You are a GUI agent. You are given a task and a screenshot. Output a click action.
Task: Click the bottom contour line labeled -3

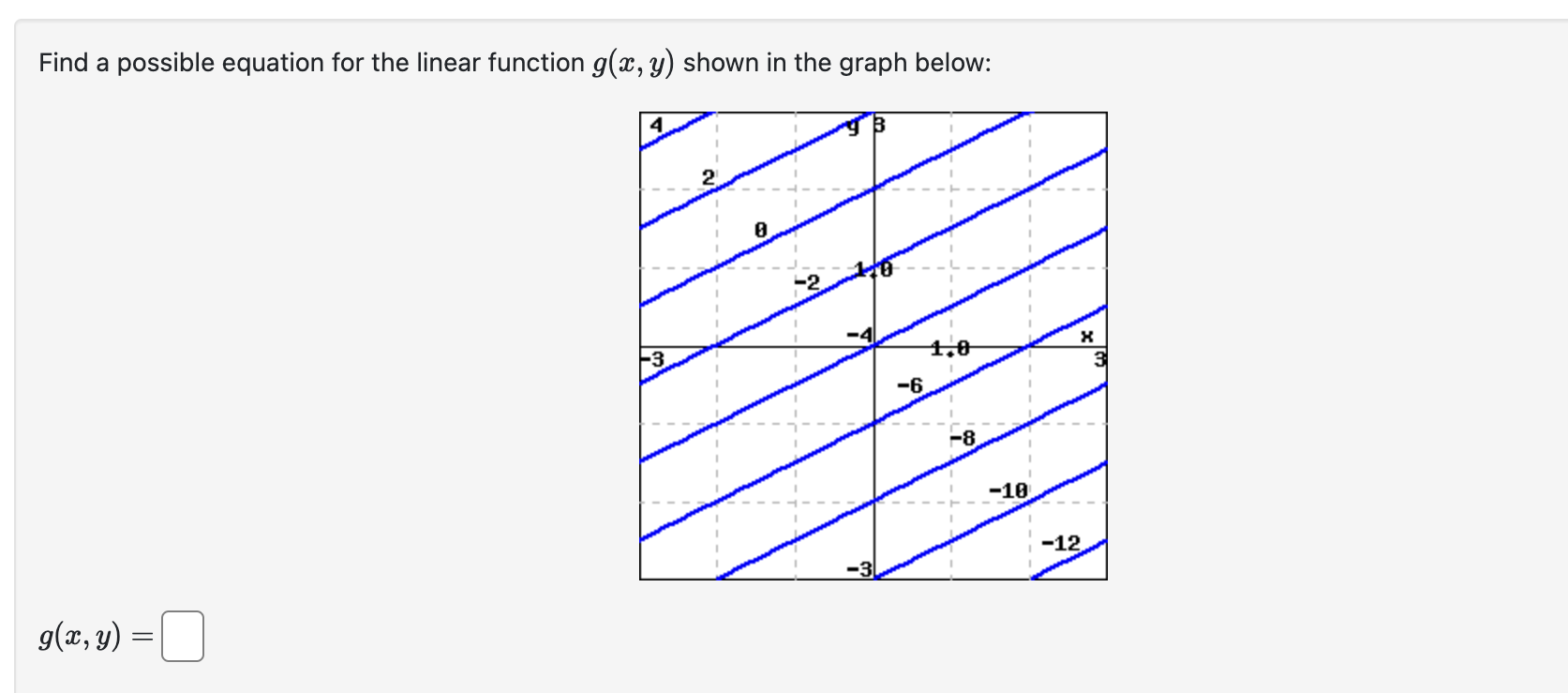click(x=859, y=568)
